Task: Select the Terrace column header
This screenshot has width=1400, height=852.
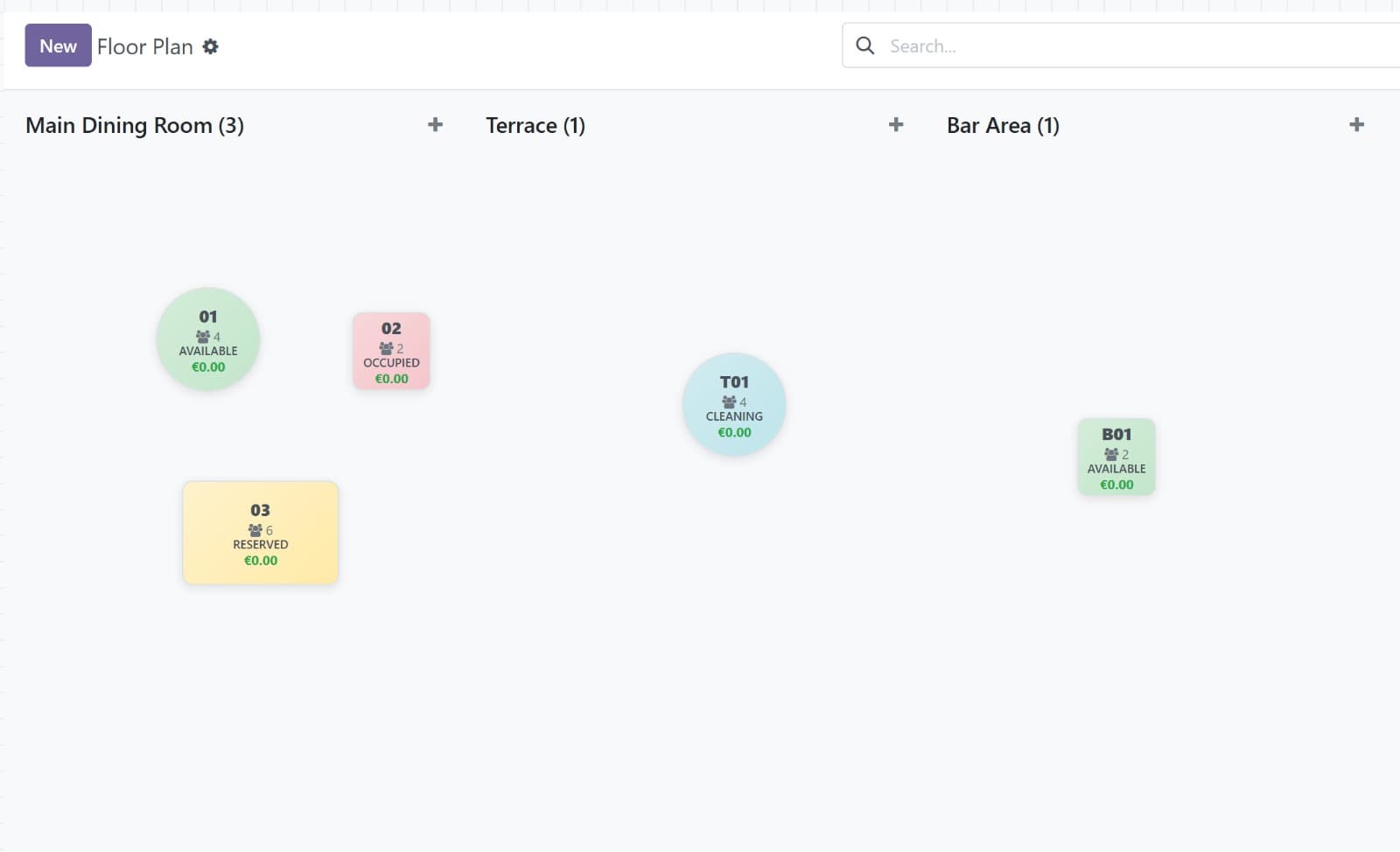Action: coord(535,125)
